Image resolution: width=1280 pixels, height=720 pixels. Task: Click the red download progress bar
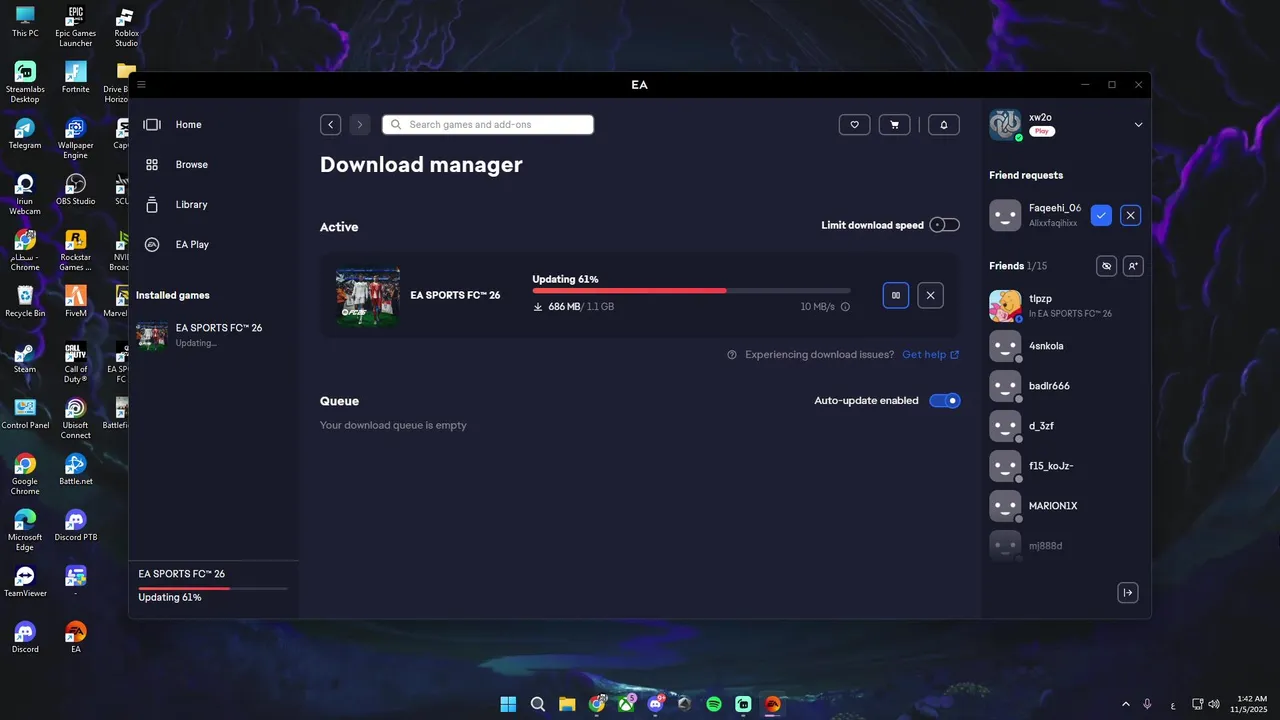[x=691, y=291]
